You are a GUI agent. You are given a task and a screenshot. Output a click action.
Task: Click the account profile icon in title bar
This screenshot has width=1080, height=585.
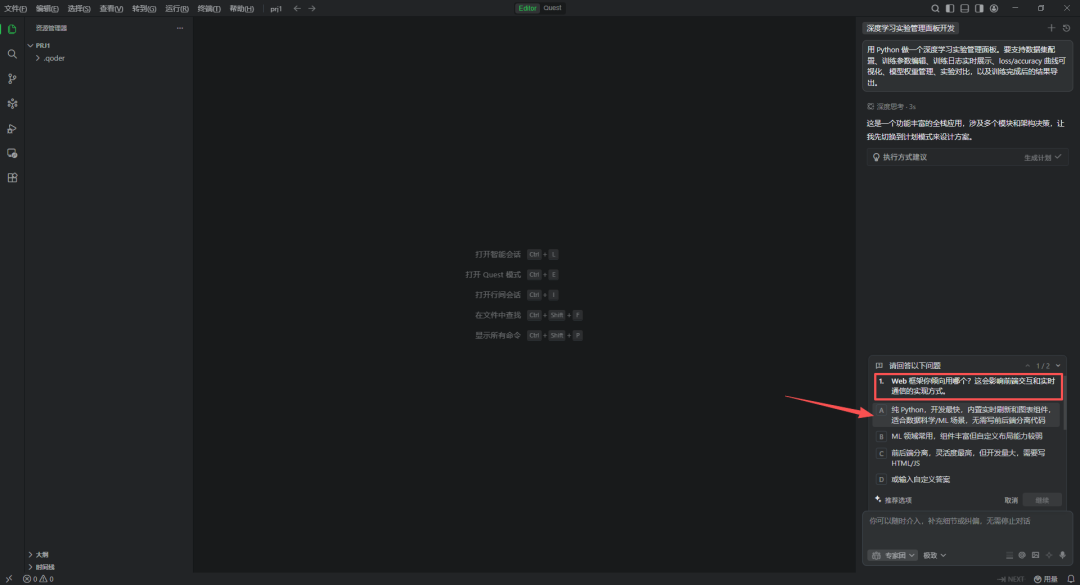(x=995, y=8)
